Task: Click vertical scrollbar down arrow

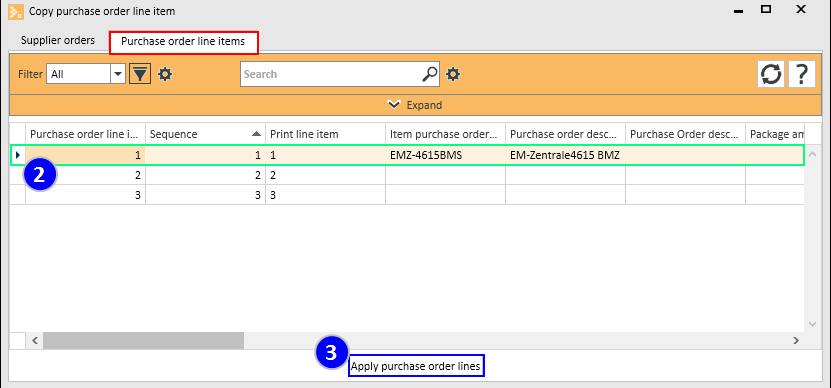Action: coord(812,323)
